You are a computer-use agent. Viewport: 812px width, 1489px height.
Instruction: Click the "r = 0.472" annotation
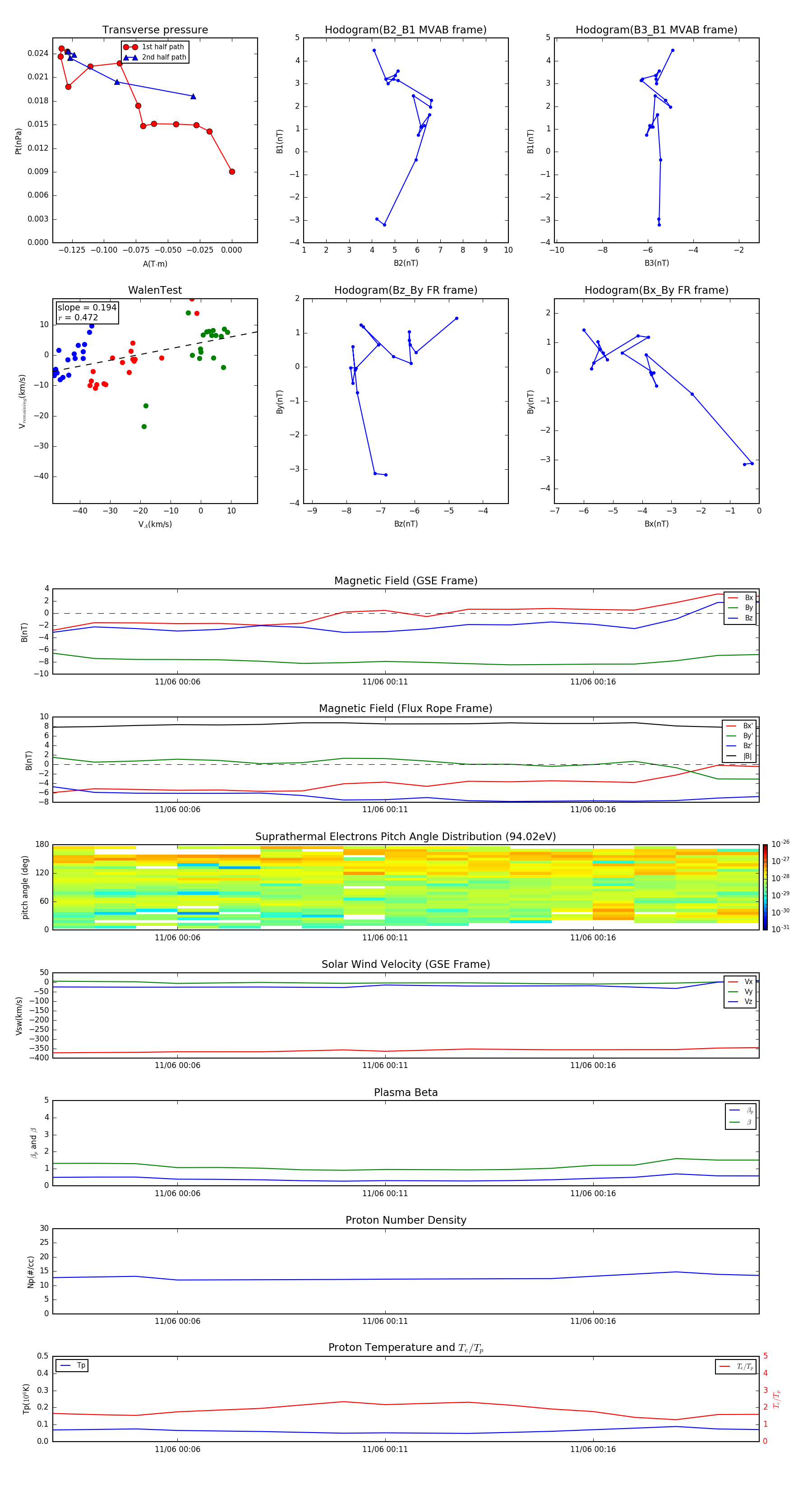coord(78,317)
